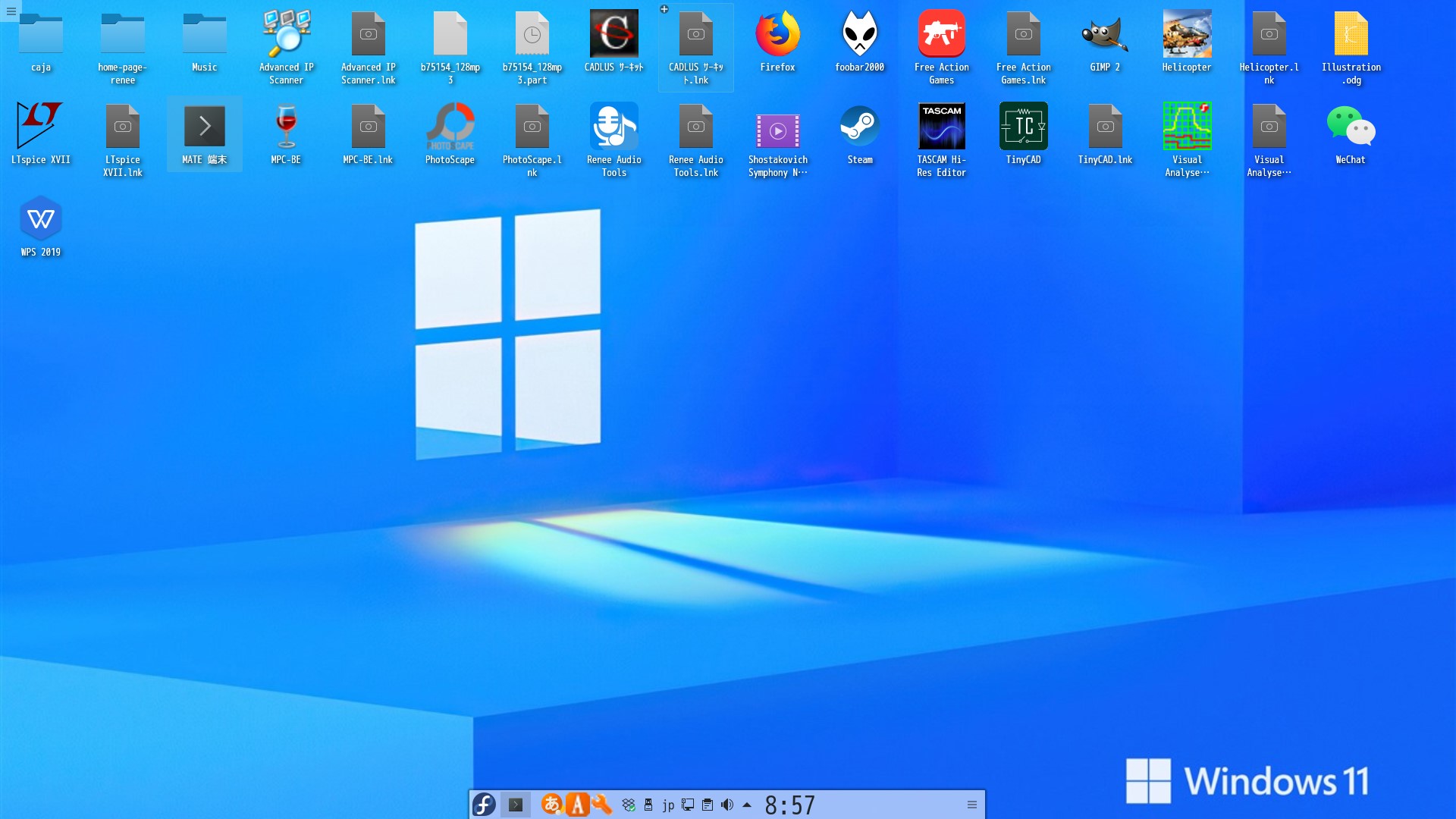Launch WPS 2019
The height and width of the screenshot is (819, 1456).
(41, 220)
